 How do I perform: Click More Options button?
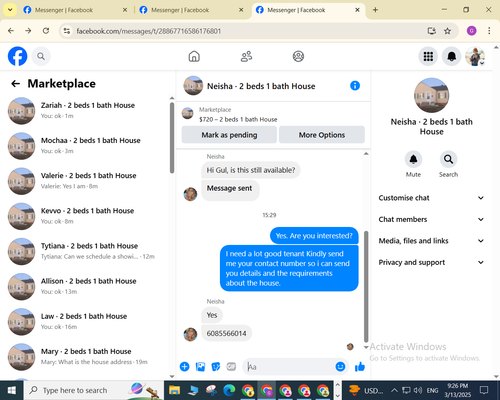point(322,135)
